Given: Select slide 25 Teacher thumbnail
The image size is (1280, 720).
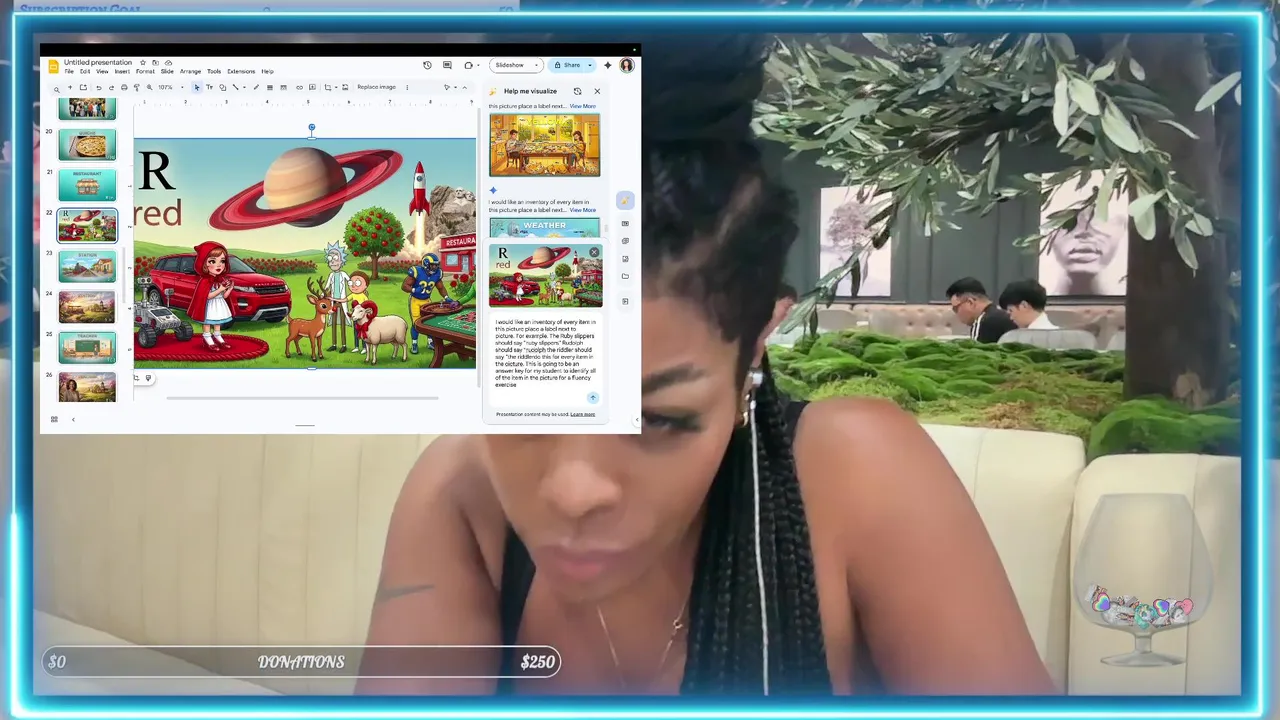Looking at the screenshot, I should pyautogui.click(x=87, y=347).
